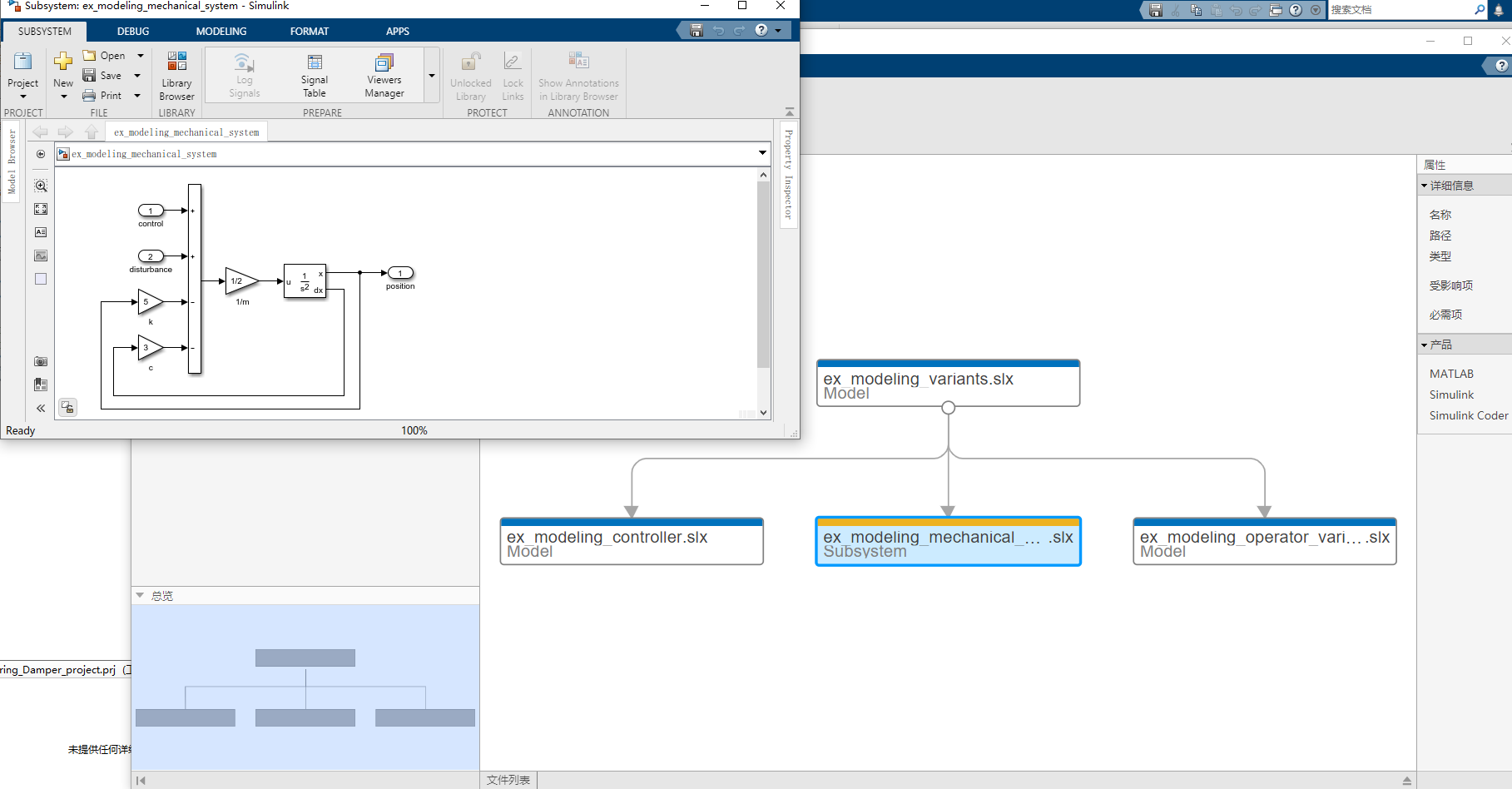Collapse the 详细信息 properties section
1512x789 pixels.
tap(1425, 185)
